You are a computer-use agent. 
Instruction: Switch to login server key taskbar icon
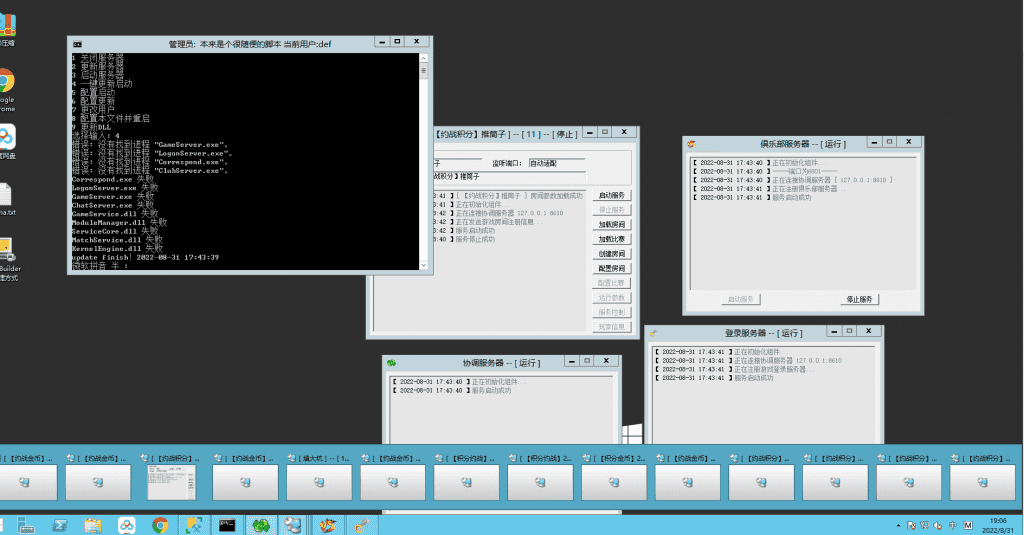point(361,525)
